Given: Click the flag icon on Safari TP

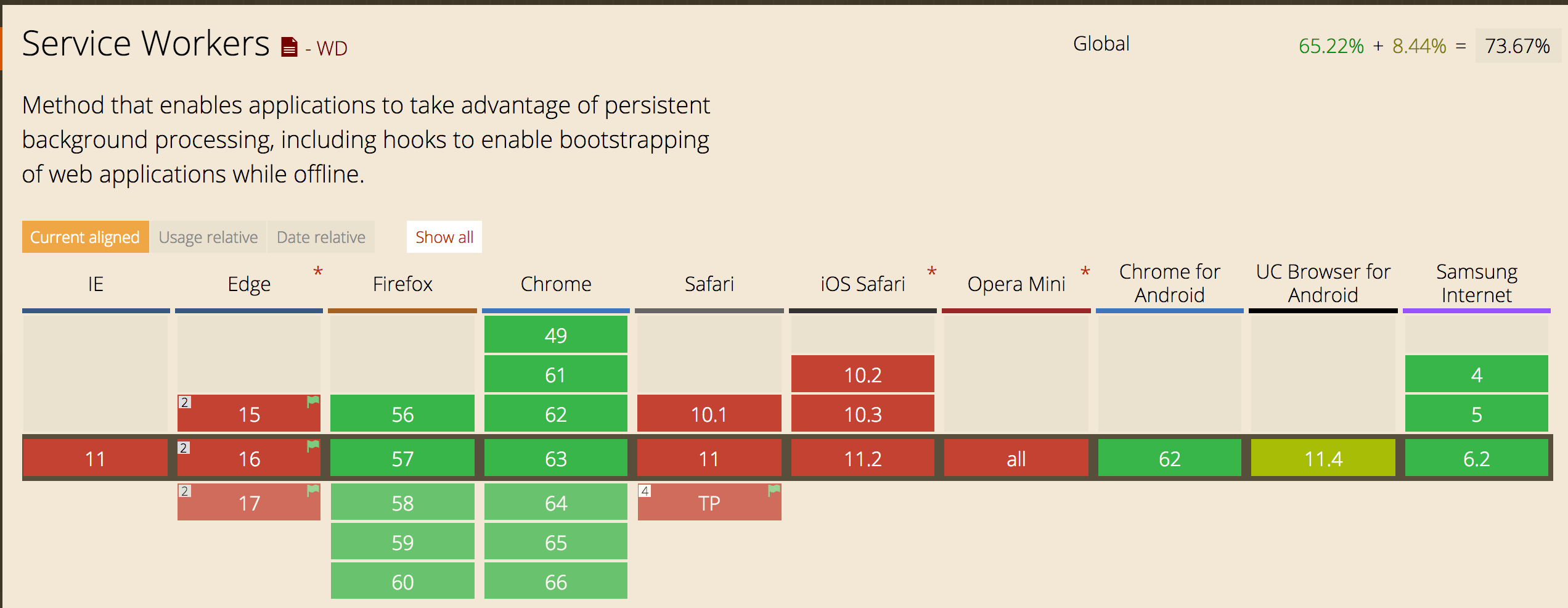Looking at the screenshot, I should [x=774, y=491].
